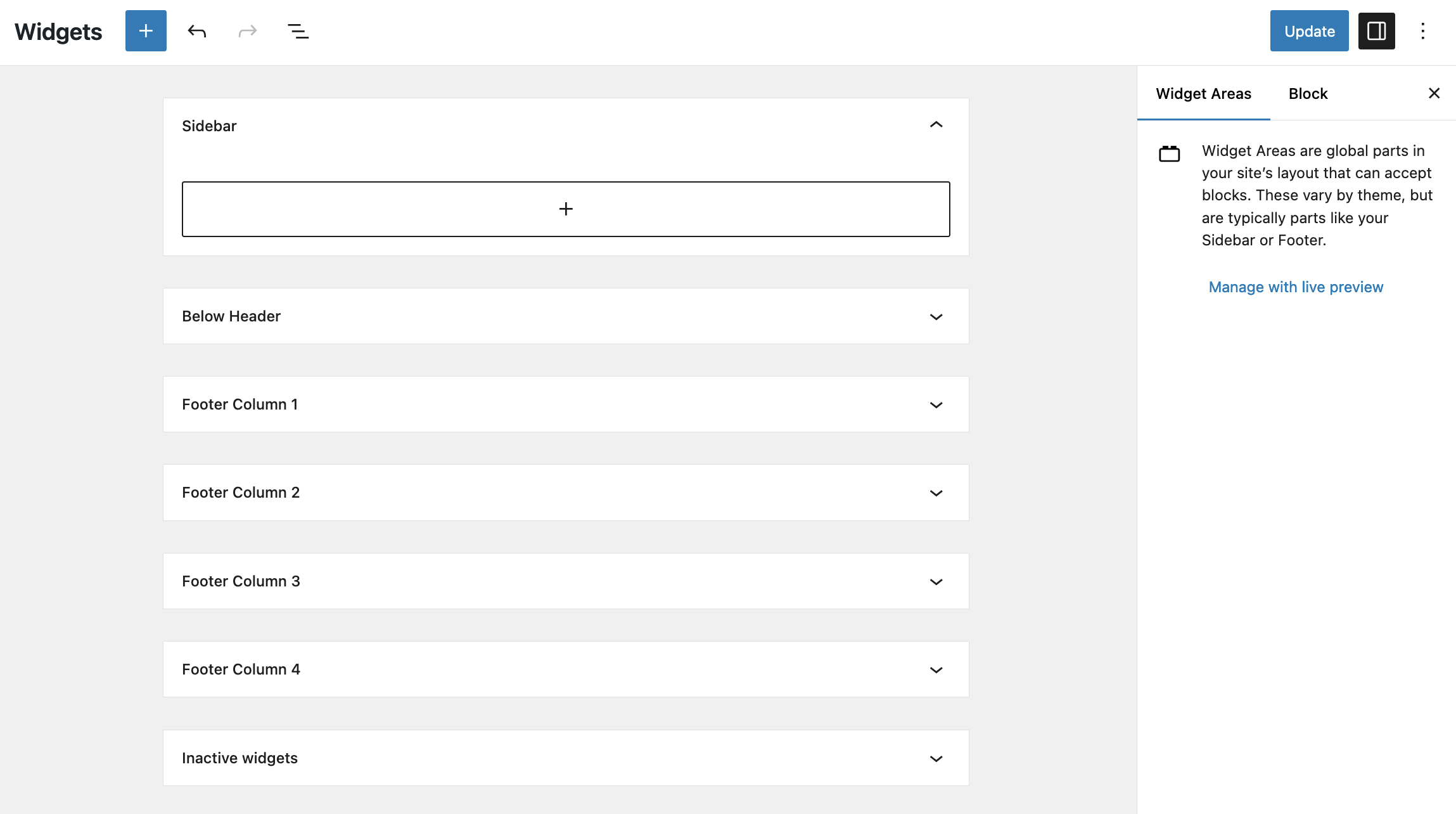Expand the Footer Column 1 area
1456x814 pixels.
[936, 404]
